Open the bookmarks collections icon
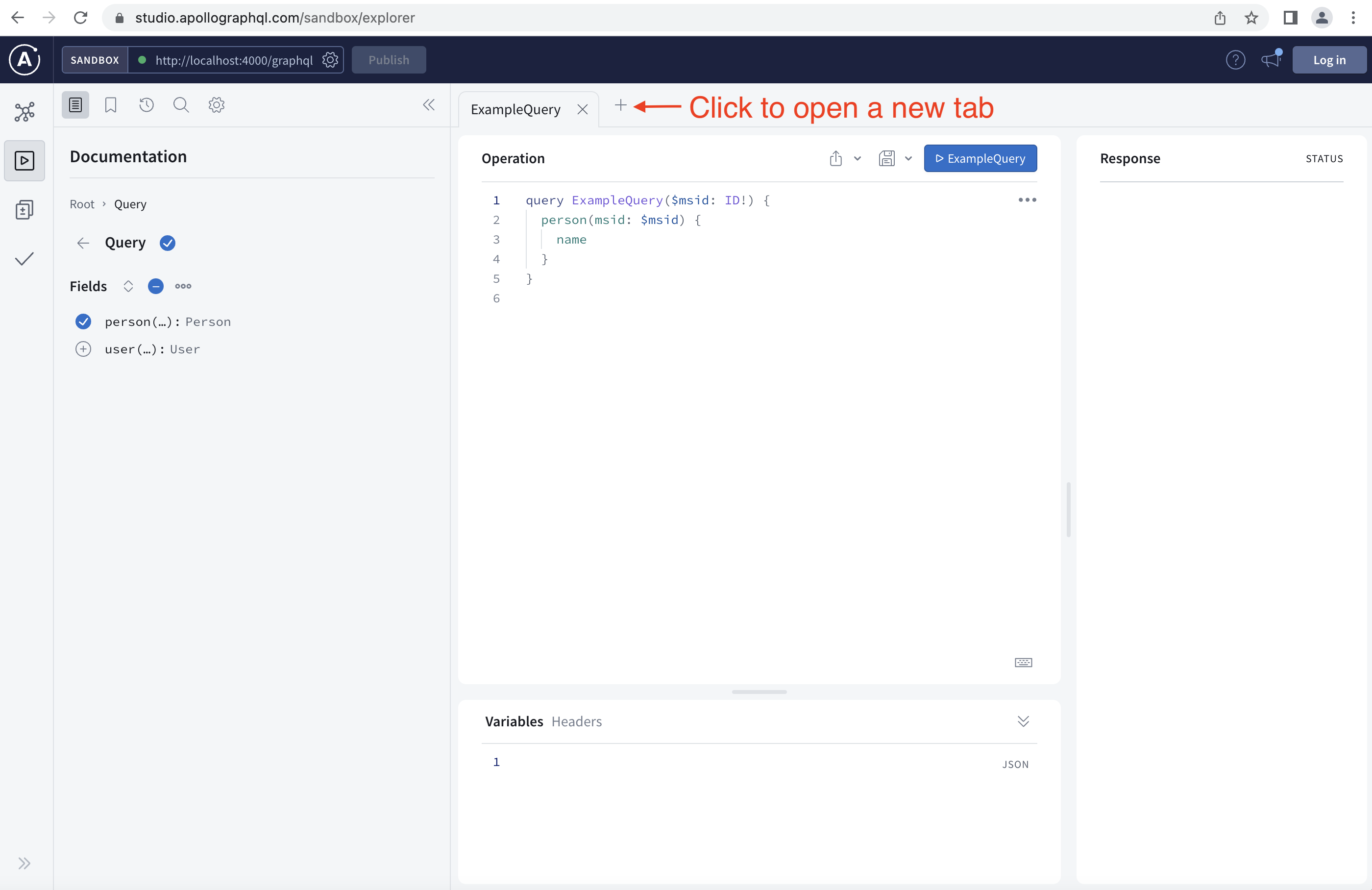1372x890 pixels. tap(111, 105)
